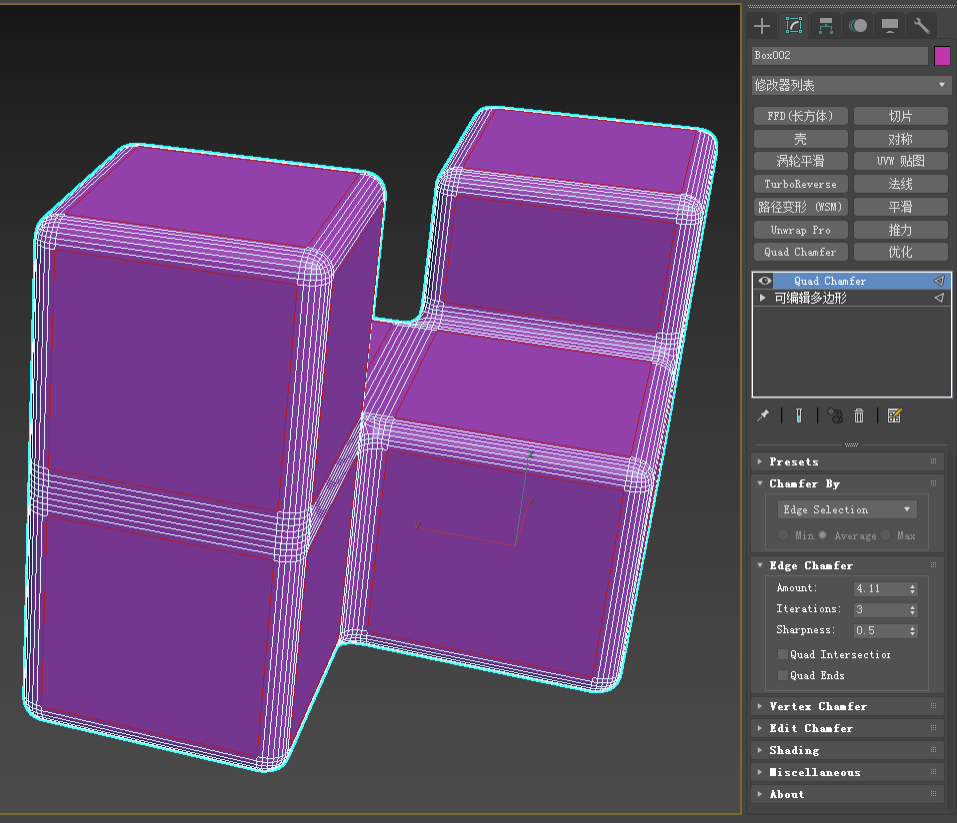Remove modifier with the trash icon
The width and height of the screenshot is (957, 823).
coord(859,415)
